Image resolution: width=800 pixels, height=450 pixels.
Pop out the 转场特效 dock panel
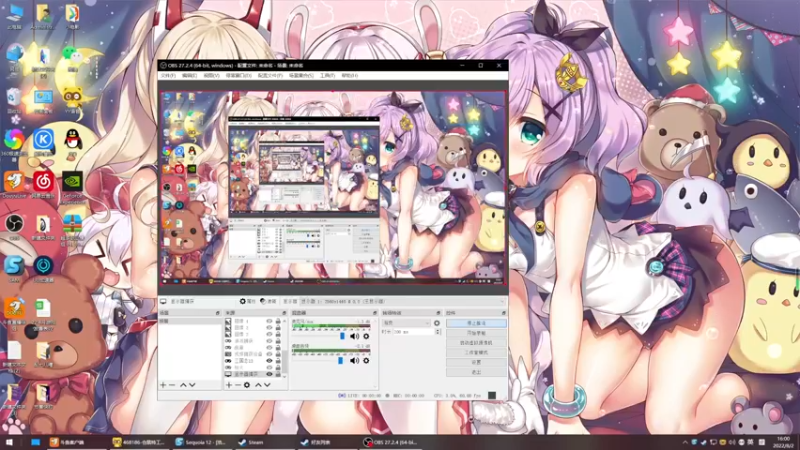coord(438,313)
